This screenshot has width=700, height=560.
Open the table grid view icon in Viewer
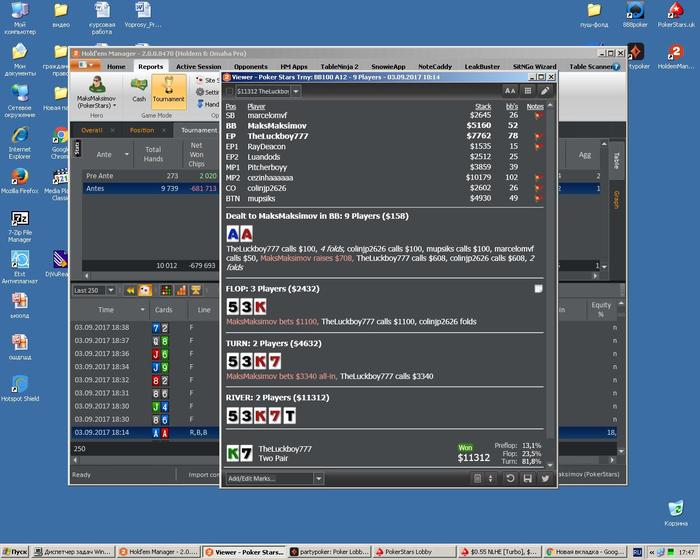528,91
